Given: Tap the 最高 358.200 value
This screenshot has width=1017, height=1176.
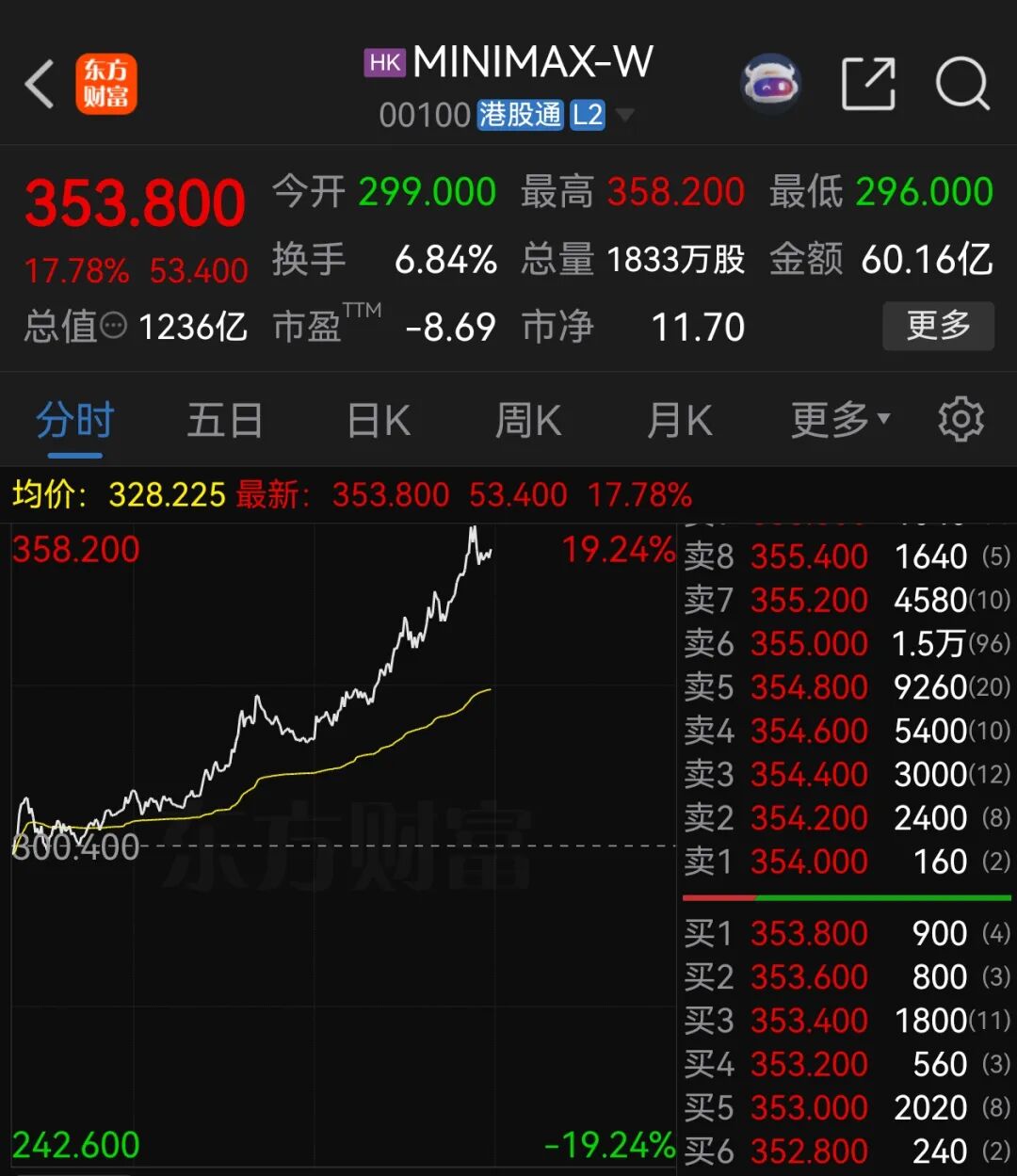Looking at the screenshot, I should [676, 192].
